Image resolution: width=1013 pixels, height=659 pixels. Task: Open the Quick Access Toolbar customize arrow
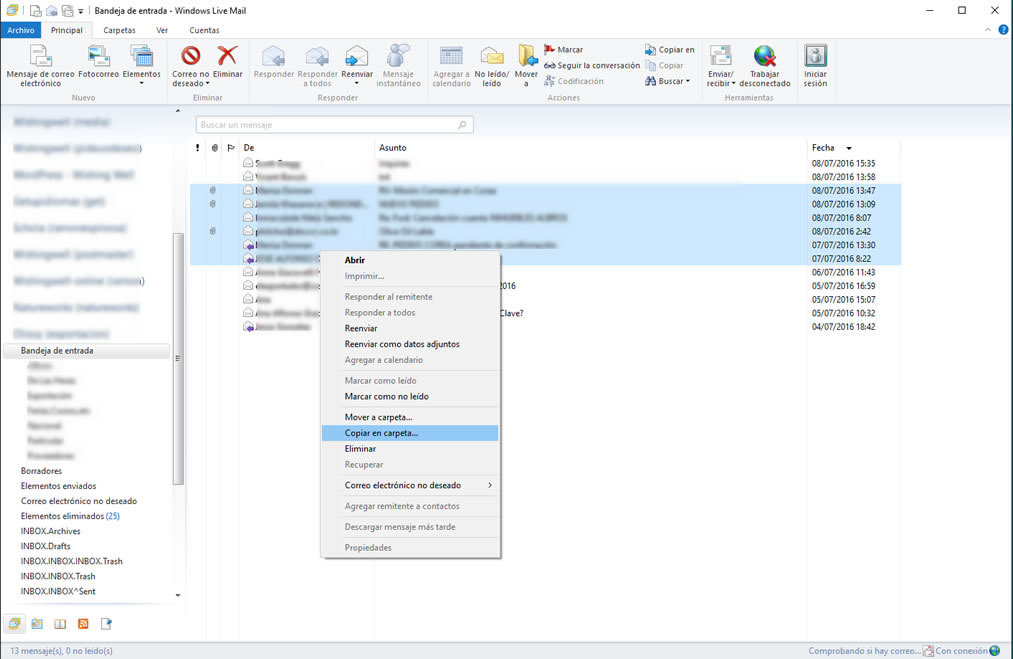pos(81,11)
